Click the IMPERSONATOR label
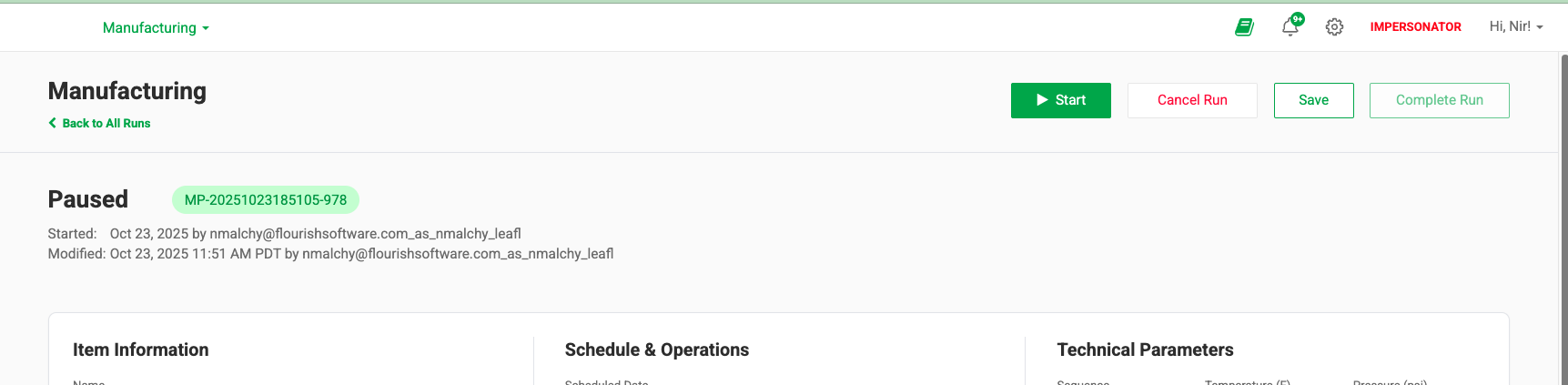The height and width of the screenshot is (385, 1568). [x=1415, y=27]
